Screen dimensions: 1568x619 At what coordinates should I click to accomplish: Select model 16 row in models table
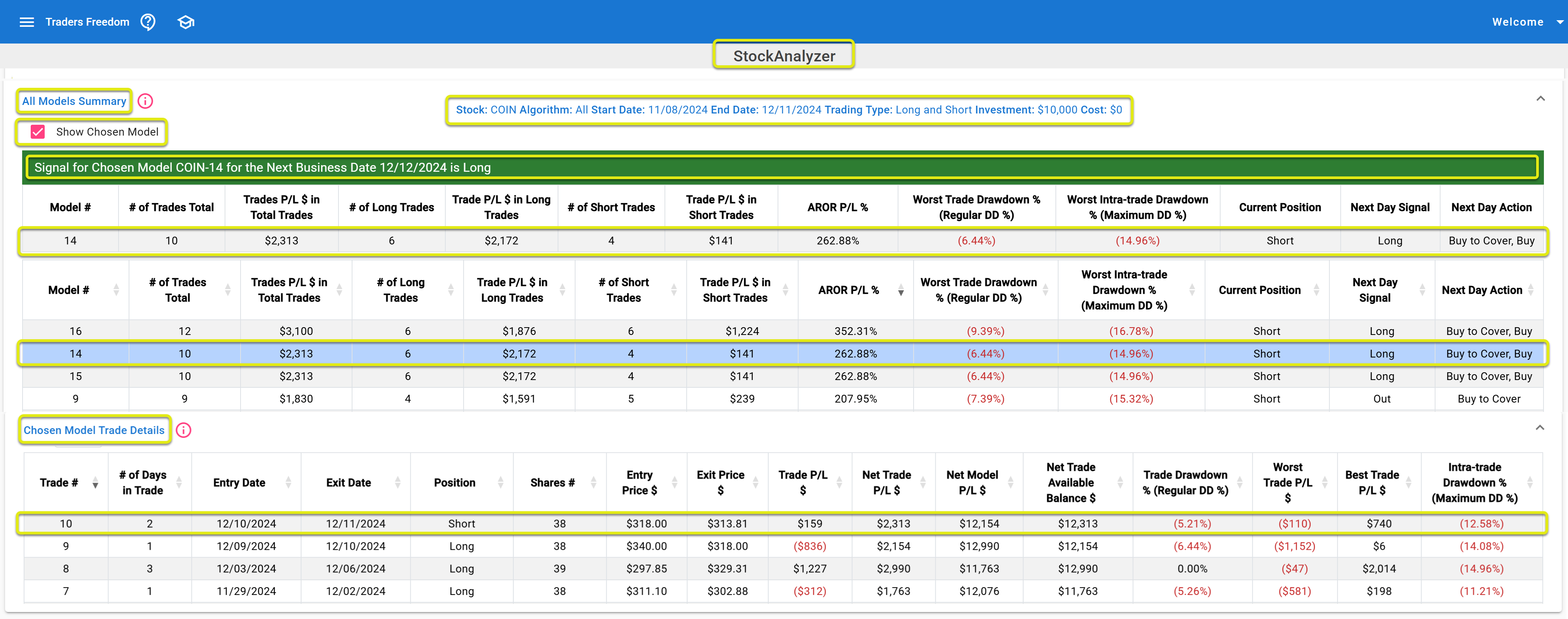75,331
